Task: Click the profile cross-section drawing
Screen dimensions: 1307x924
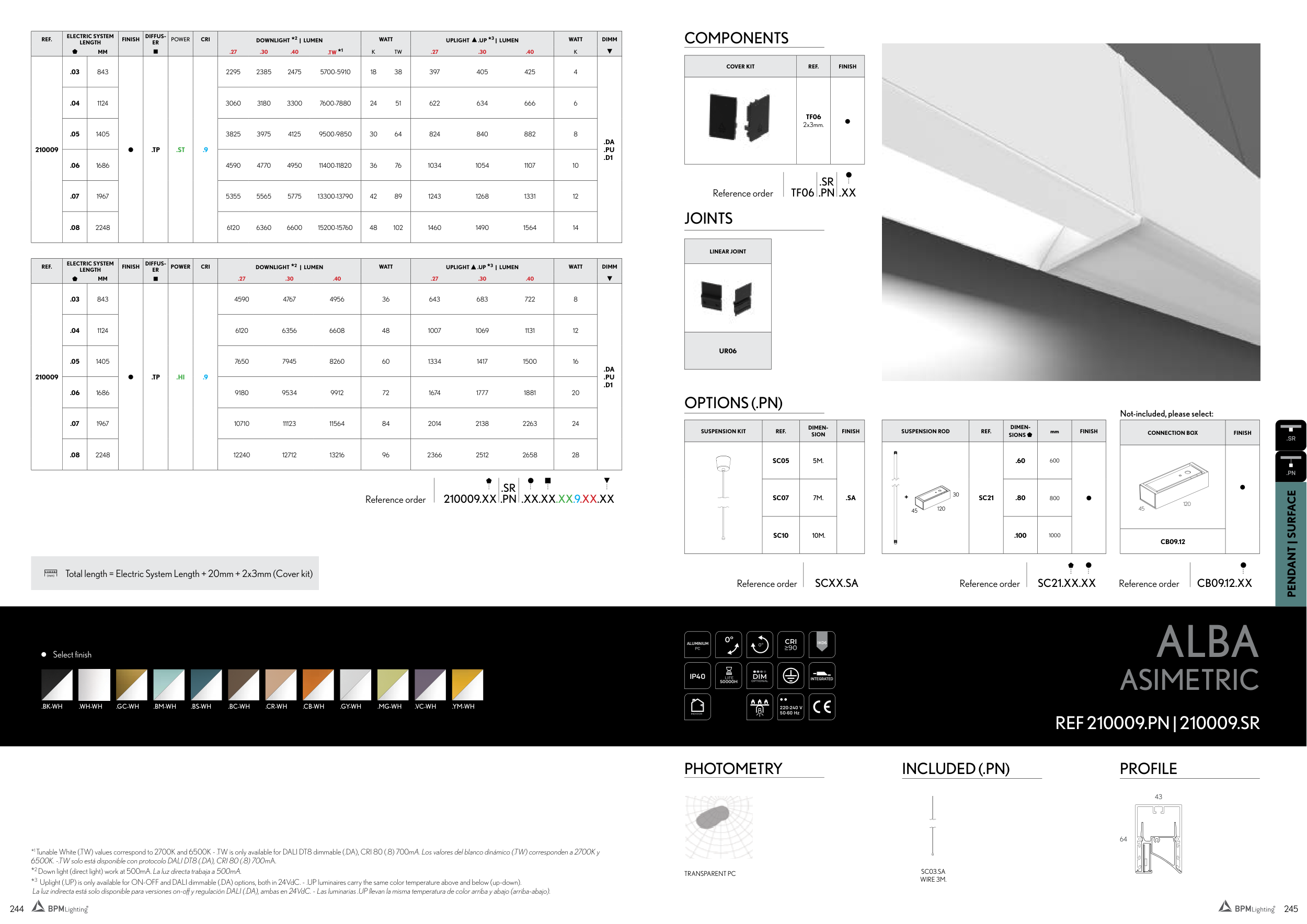Action: (x=1159, y=839)
